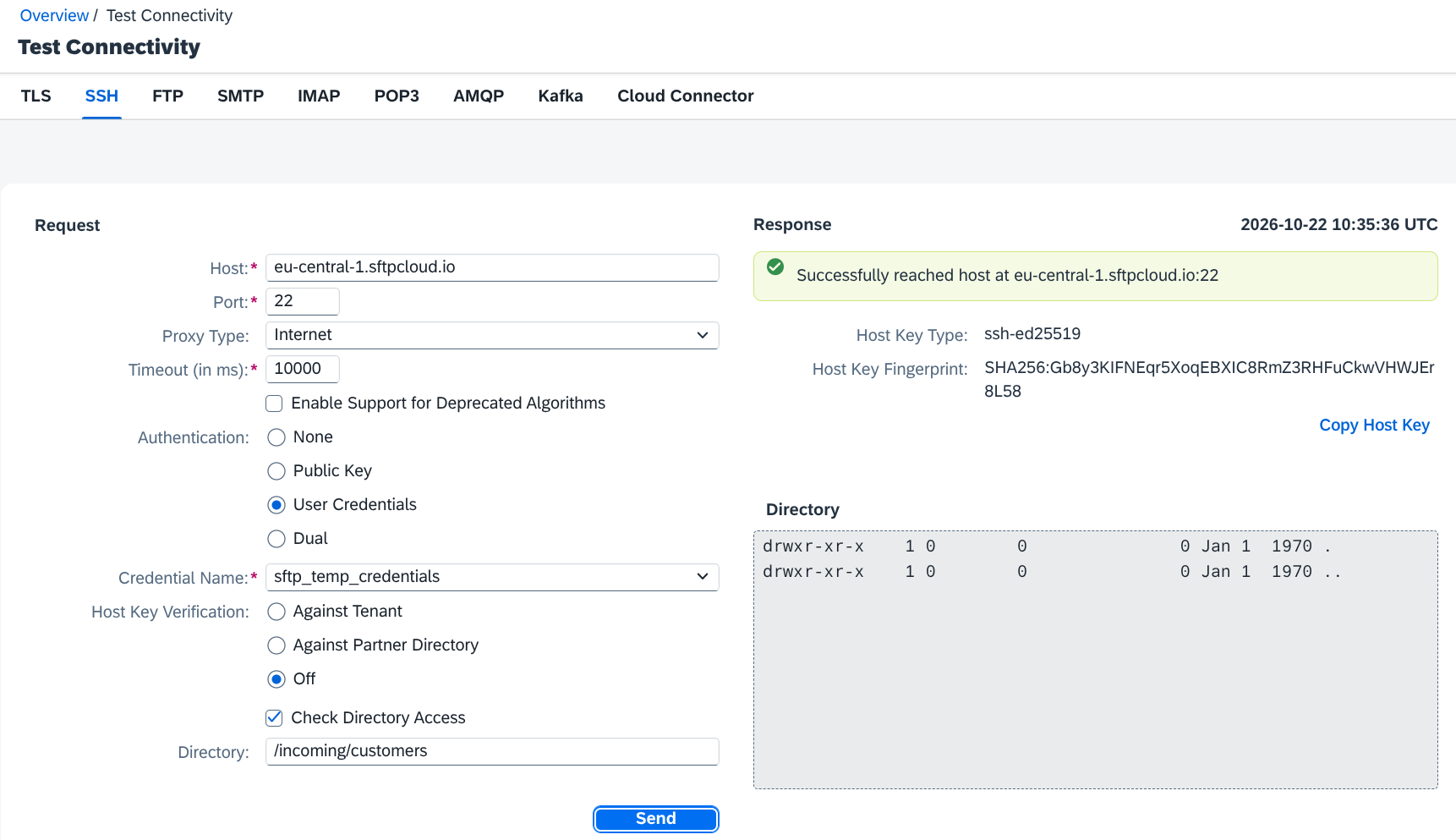Viewport: 1456px width, 840px height.
Task: Switch to the Kafka tab
Action: [x=561, y=96]
